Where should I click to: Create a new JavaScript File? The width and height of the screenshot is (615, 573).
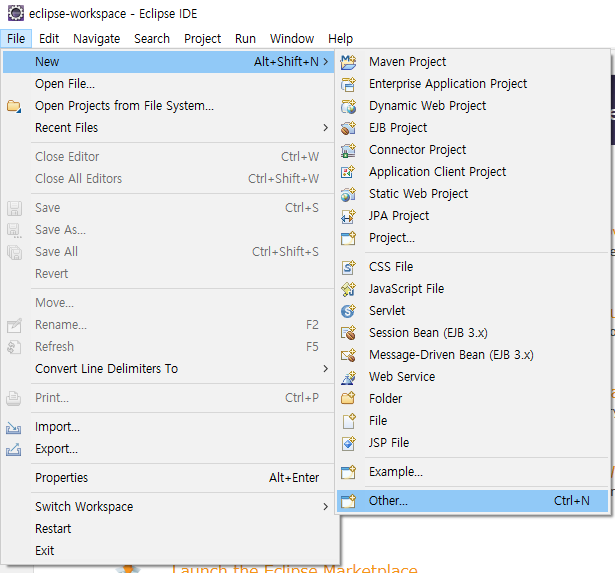[x=472, y=289]
